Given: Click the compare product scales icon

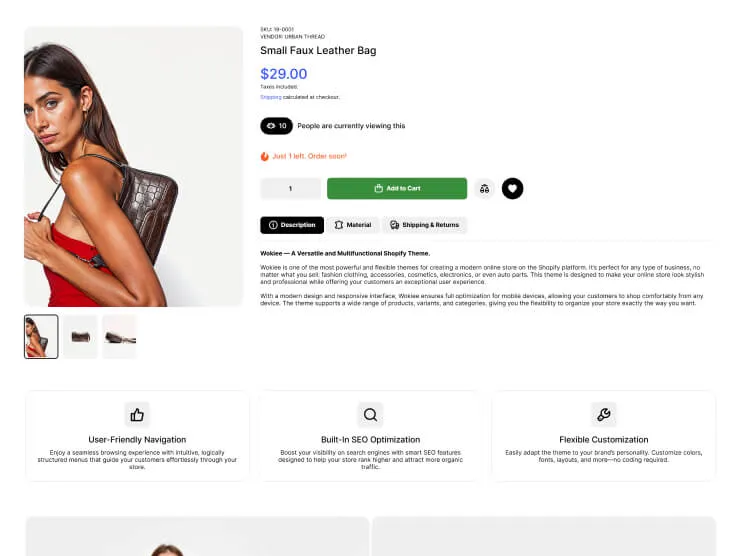Looking at the screenshot, I should (x=484, y=189).
